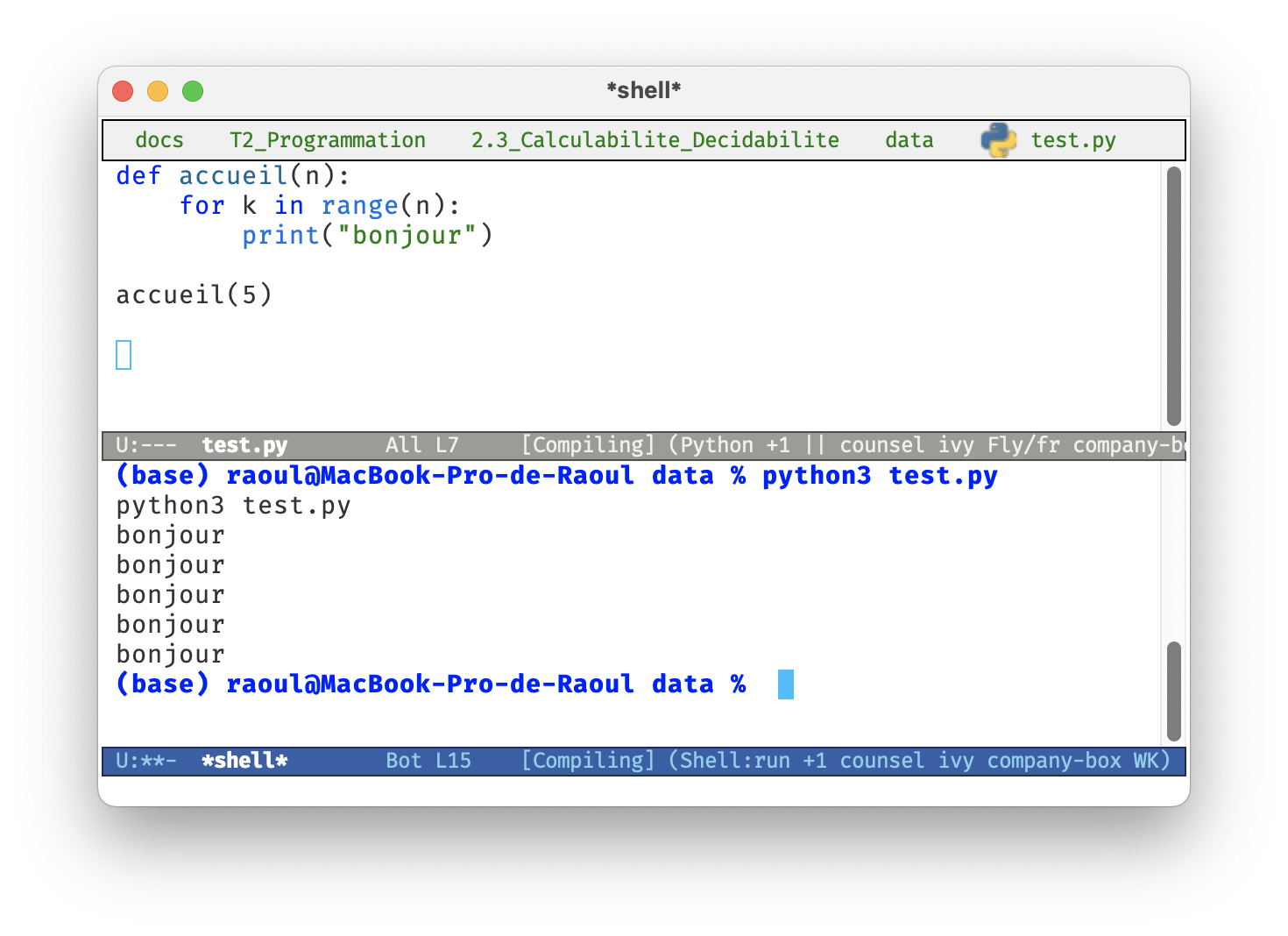Click [Compiling] indicator in shell mode line
1288x936 pixels.
[x=588, y=761]
